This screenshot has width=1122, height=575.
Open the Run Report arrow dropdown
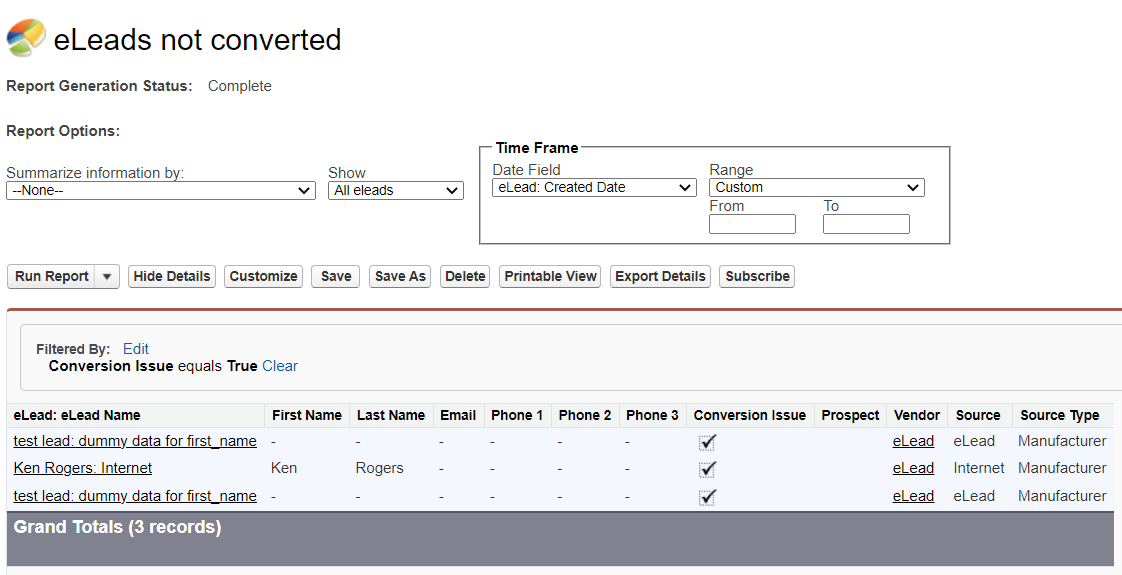(107, 277)
